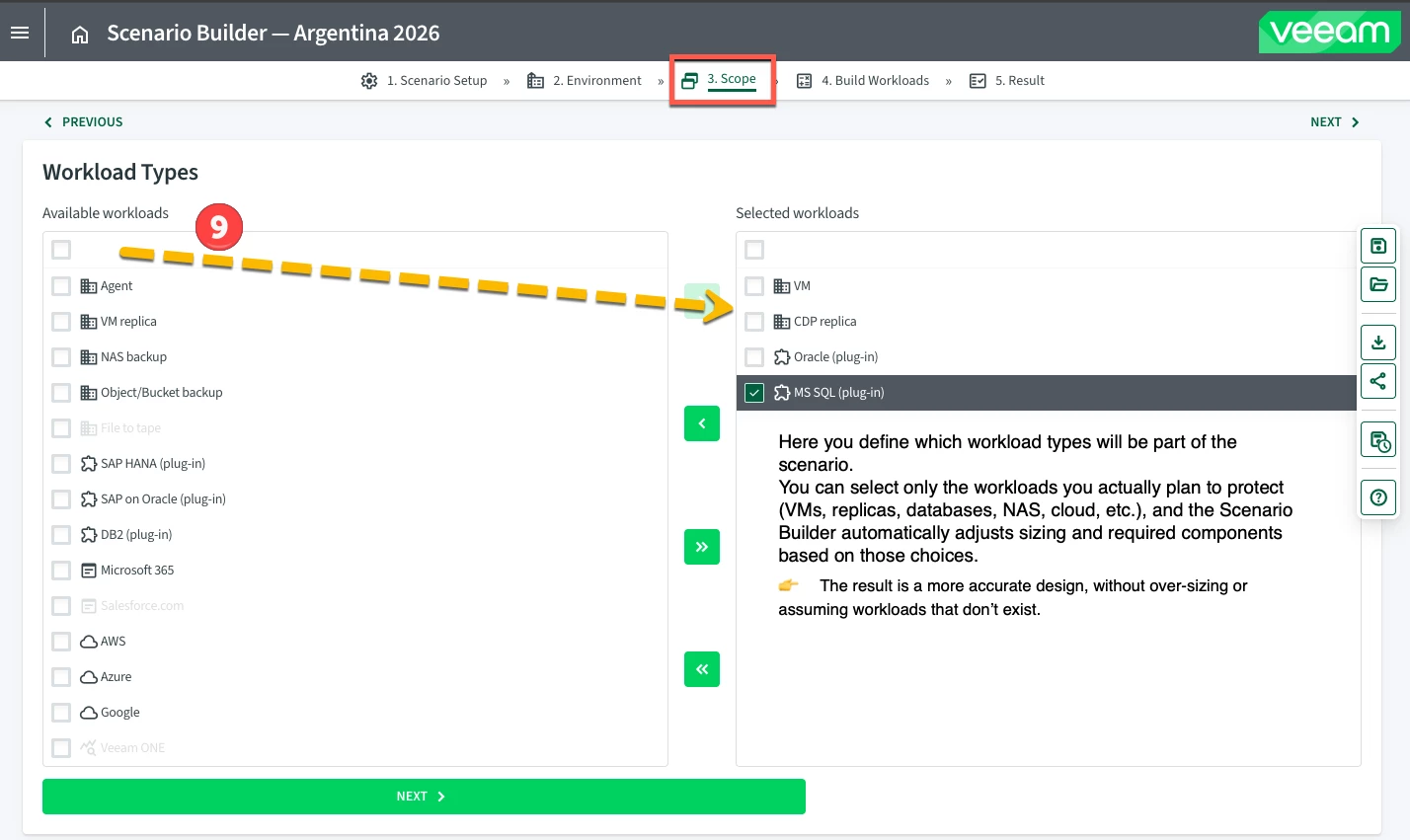Tick the Object/Bucket backup checkbox
The image size is (1410, 840).
[61, 393]
